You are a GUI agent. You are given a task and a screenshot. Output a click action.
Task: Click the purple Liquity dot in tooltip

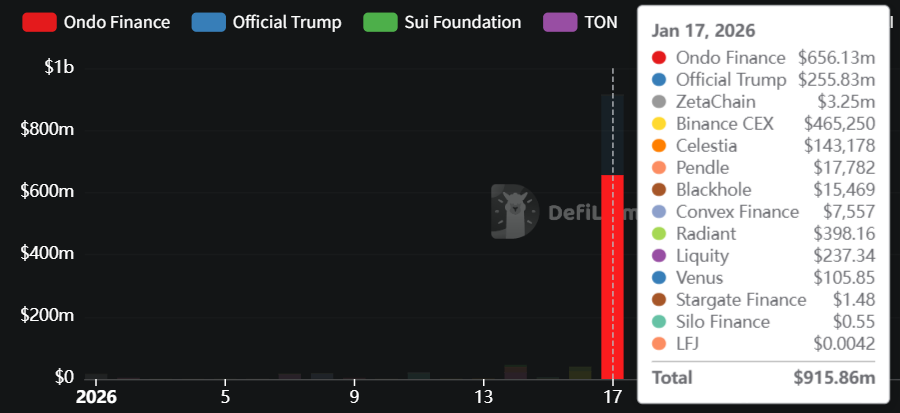(658, 256)
